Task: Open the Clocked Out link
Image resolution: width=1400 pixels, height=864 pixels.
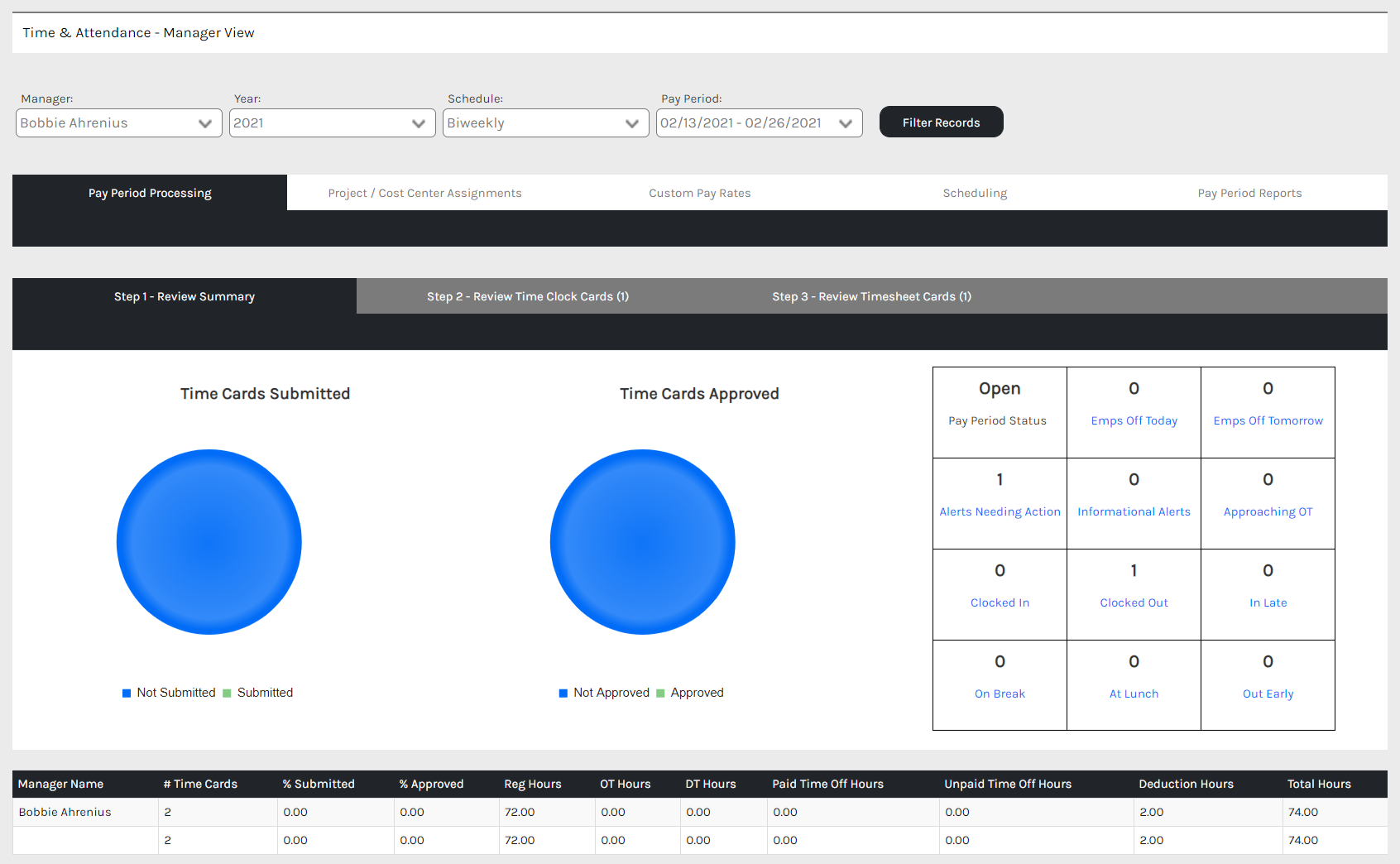Action: tap(1134, 603)
